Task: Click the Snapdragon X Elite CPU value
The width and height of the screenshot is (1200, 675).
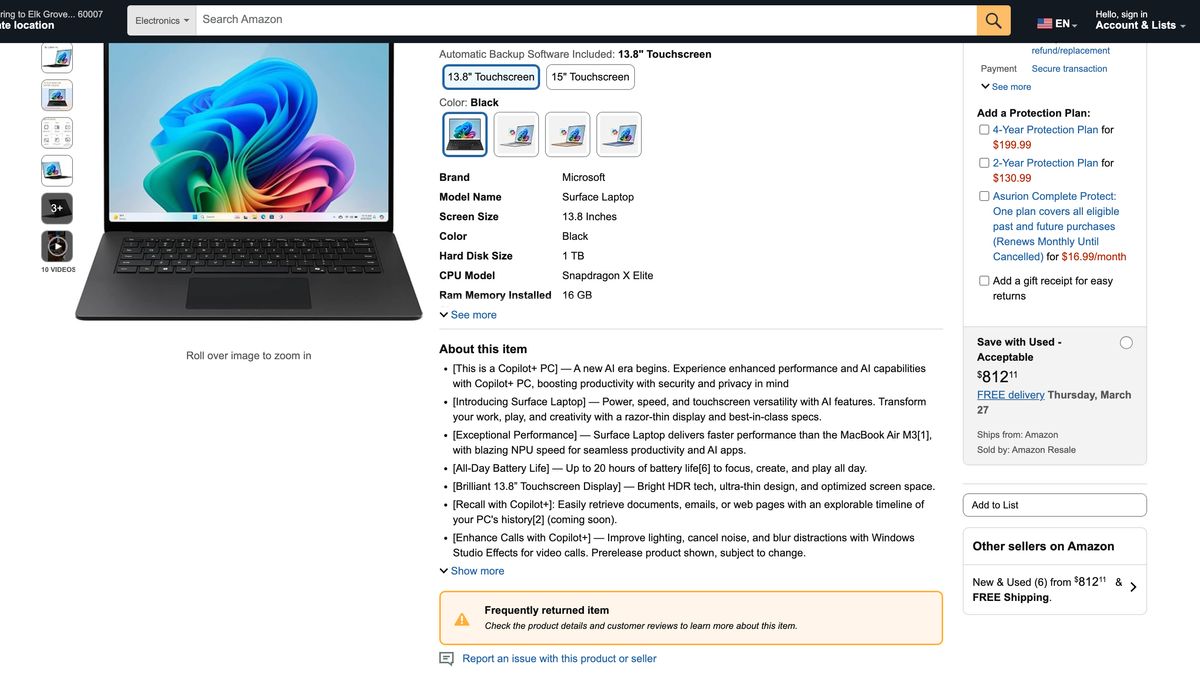Action: 607,276
